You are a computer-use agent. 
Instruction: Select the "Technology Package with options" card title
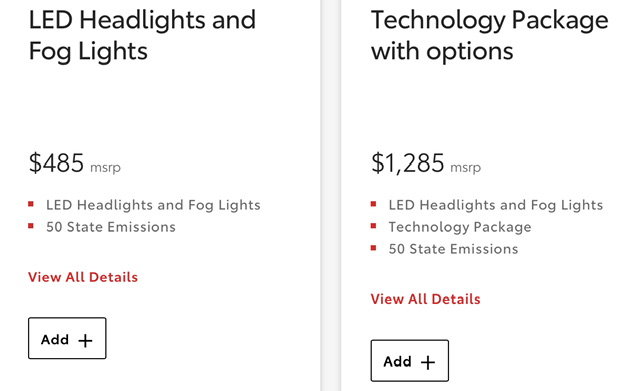[x=490, y=36]
